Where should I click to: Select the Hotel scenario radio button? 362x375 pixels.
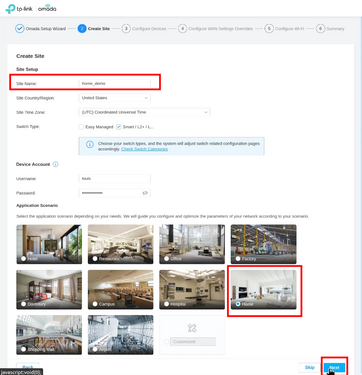pyautogui.click(x=23, y=259)
